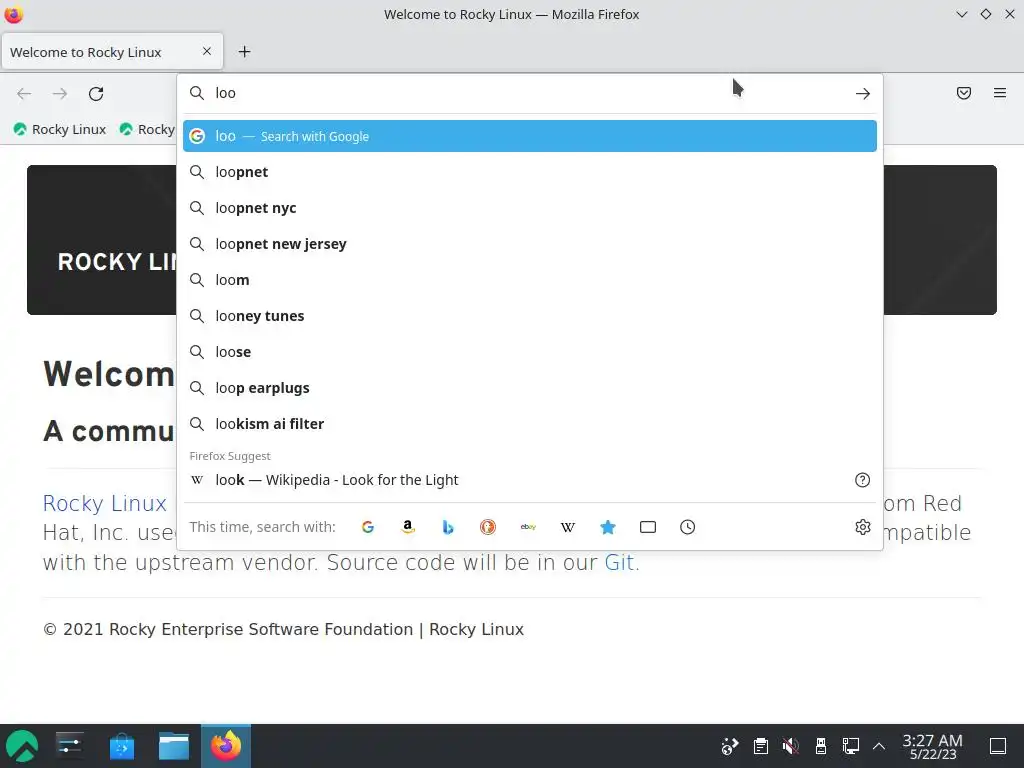Click the Firefox taskbar icon
Image resolution: width=1024 pixels, height=768 pixels.
[x=226, y=746]
